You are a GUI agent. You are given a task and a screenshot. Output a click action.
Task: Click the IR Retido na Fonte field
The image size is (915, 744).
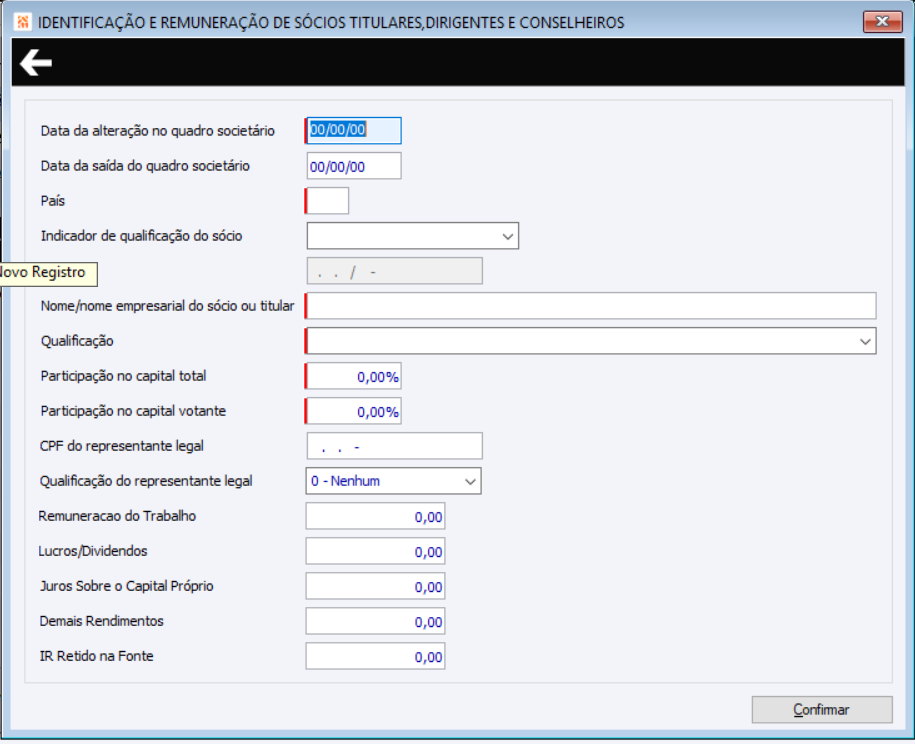(375, 656)
